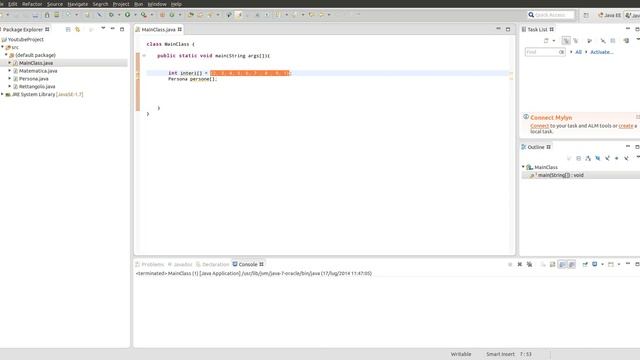Screen dimensions: 640x360
Task: Open the Run dropdown arrow in toolbar
Action: 135,15
